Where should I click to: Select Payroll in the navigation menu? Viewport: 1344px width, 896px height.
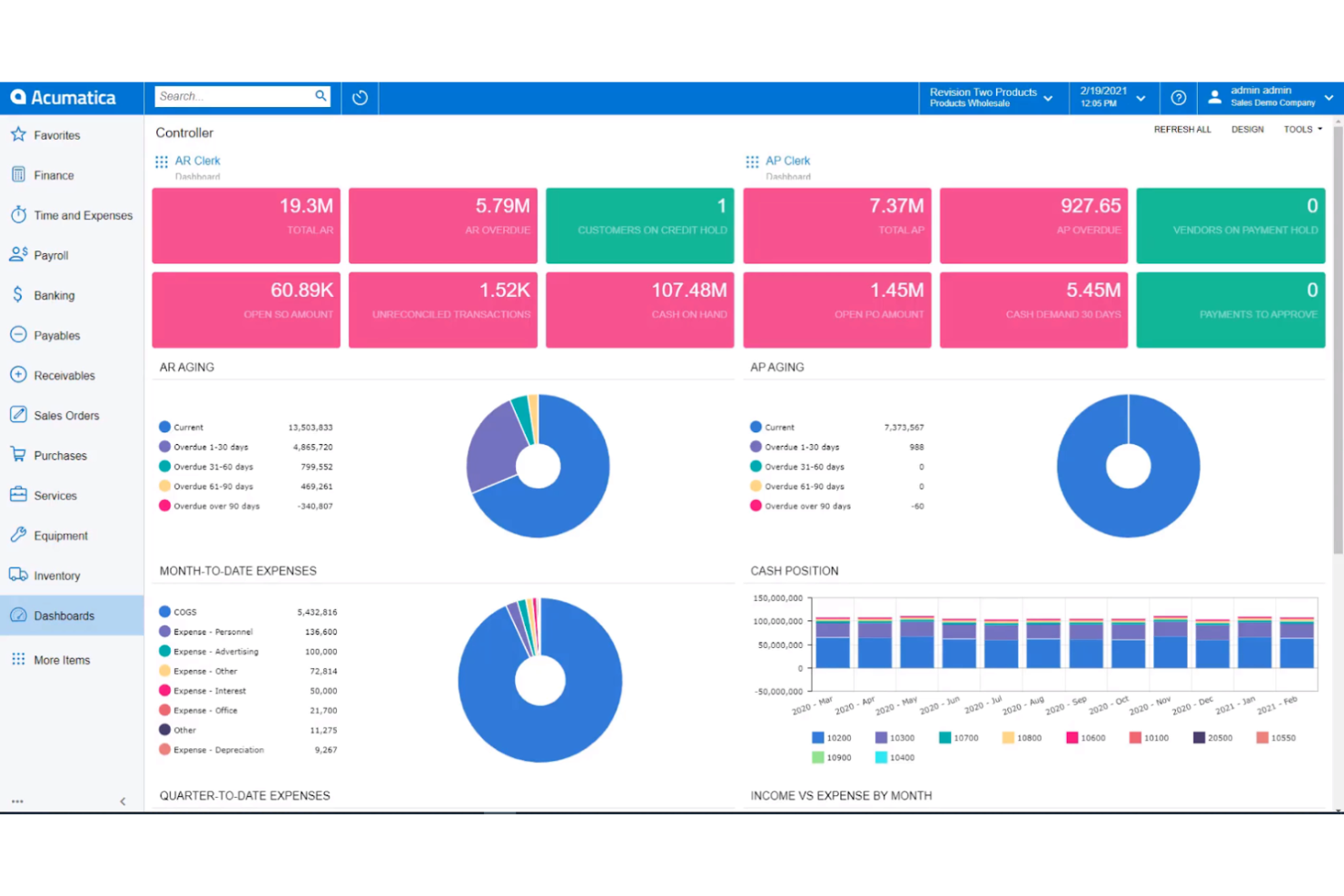(72, 255)
